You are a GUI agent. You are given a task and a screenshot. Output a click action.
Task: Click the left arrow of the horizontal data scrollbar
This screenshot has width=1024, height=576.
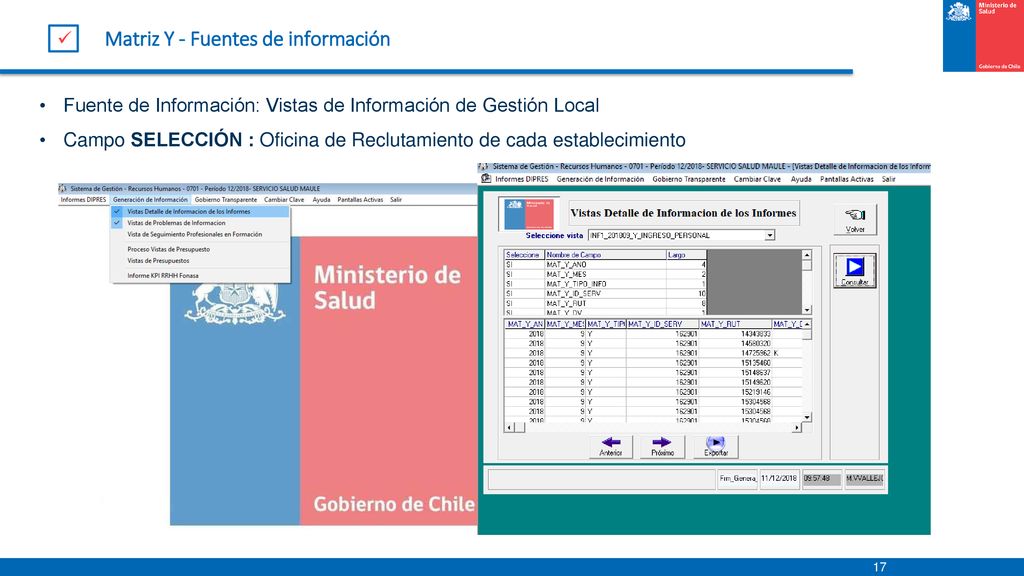(x=510, y=427)
